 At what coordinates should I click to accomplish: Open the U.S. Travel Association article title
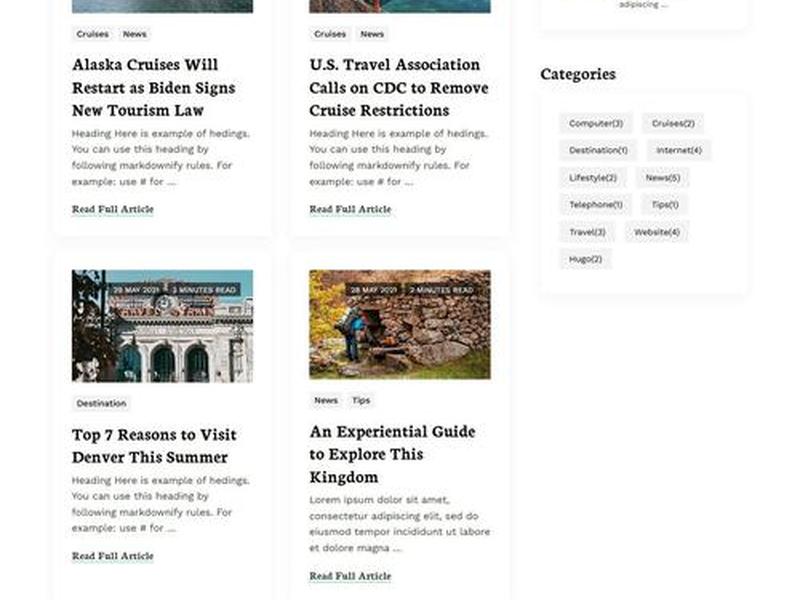pos(398,87)
